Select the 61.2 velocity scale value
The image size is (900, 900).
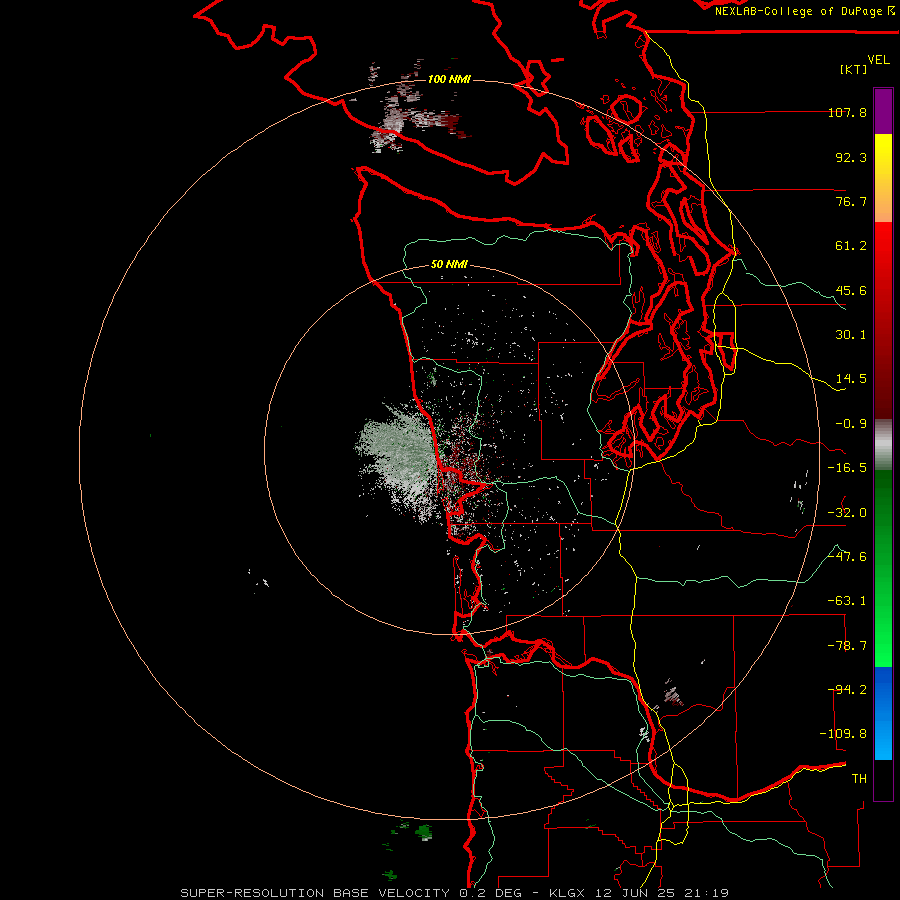851,246
